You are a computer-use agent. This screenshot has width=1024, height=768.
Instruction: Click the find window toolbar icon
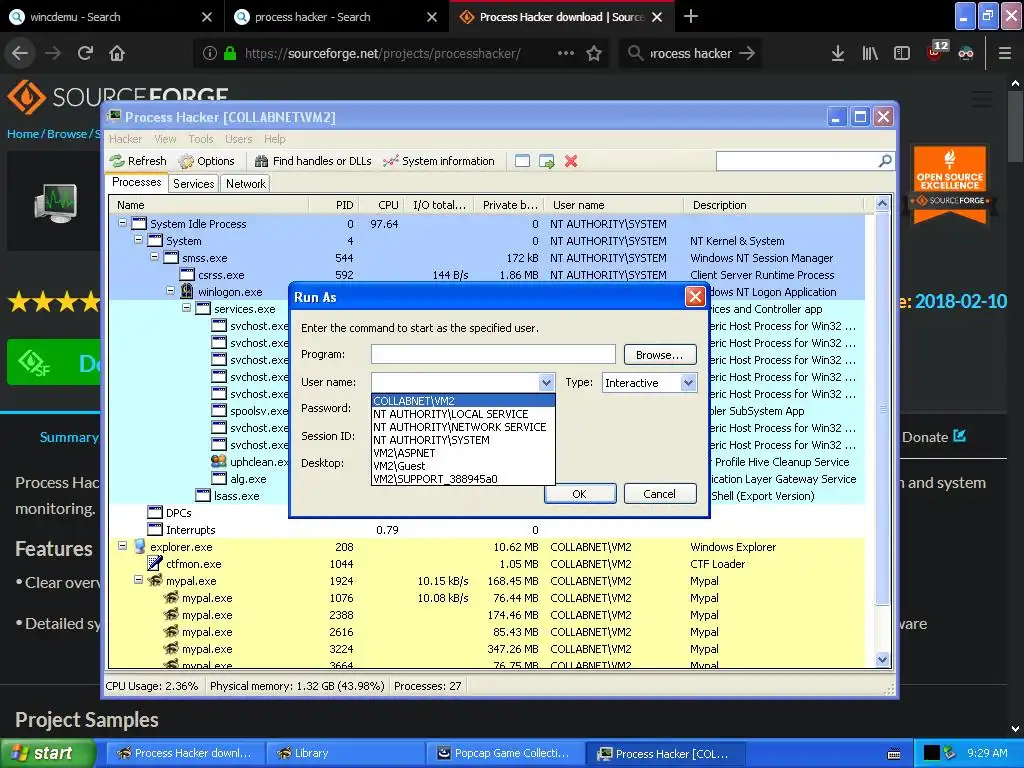522,161
